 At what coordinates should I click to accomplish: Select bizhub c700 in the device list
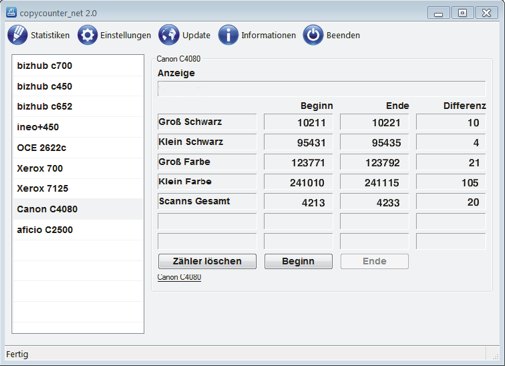point(78,66)
